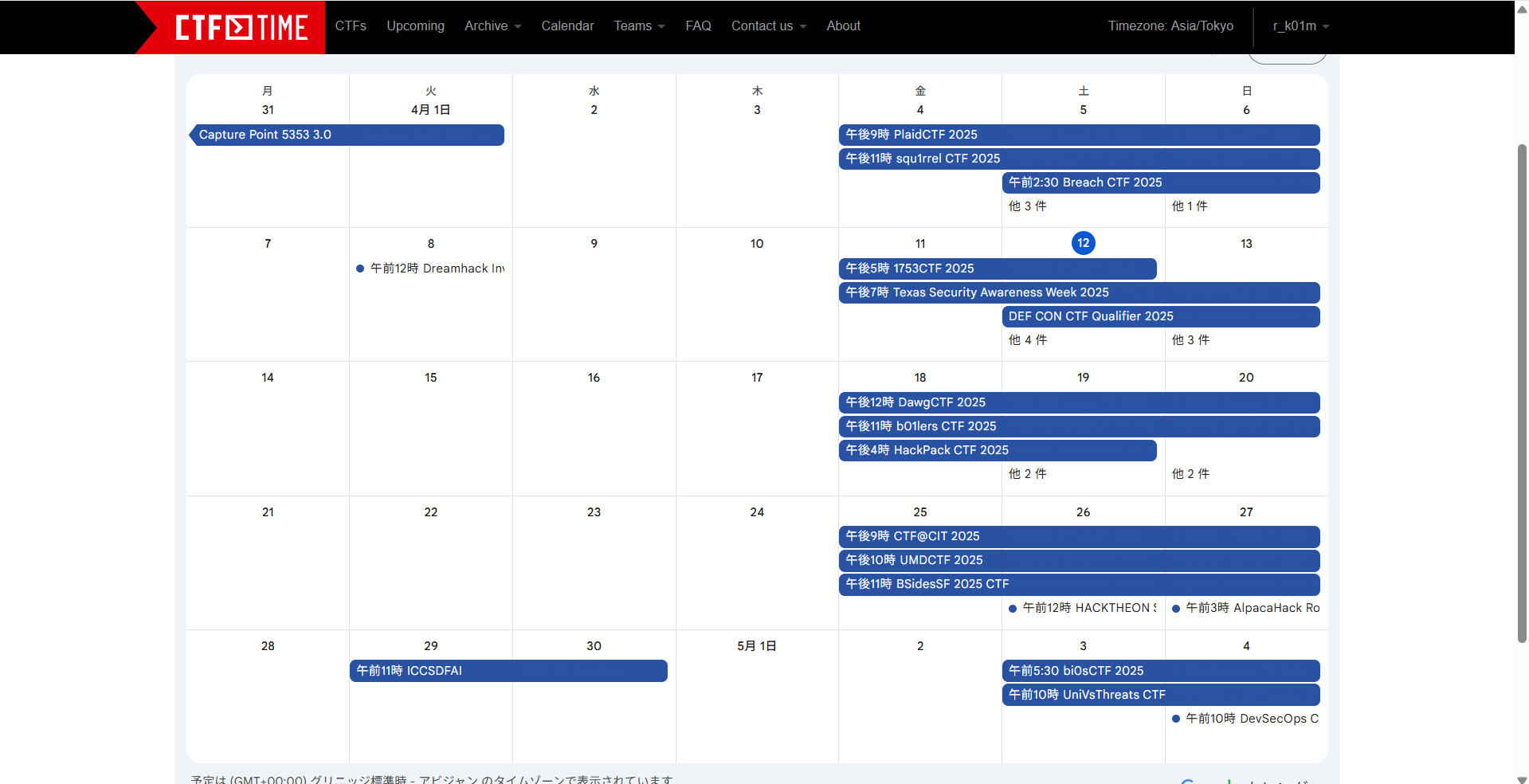Open the CTFs menu item
The height and width of the screenshot is (784, 1529).
(x=351, y=26)
